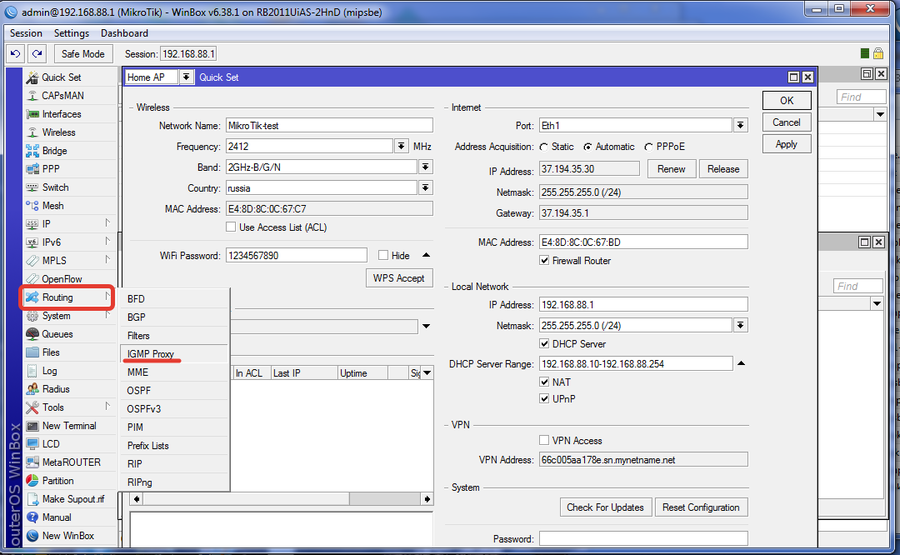Click the Undo arrow in toolbar

(x=15, y=54)
